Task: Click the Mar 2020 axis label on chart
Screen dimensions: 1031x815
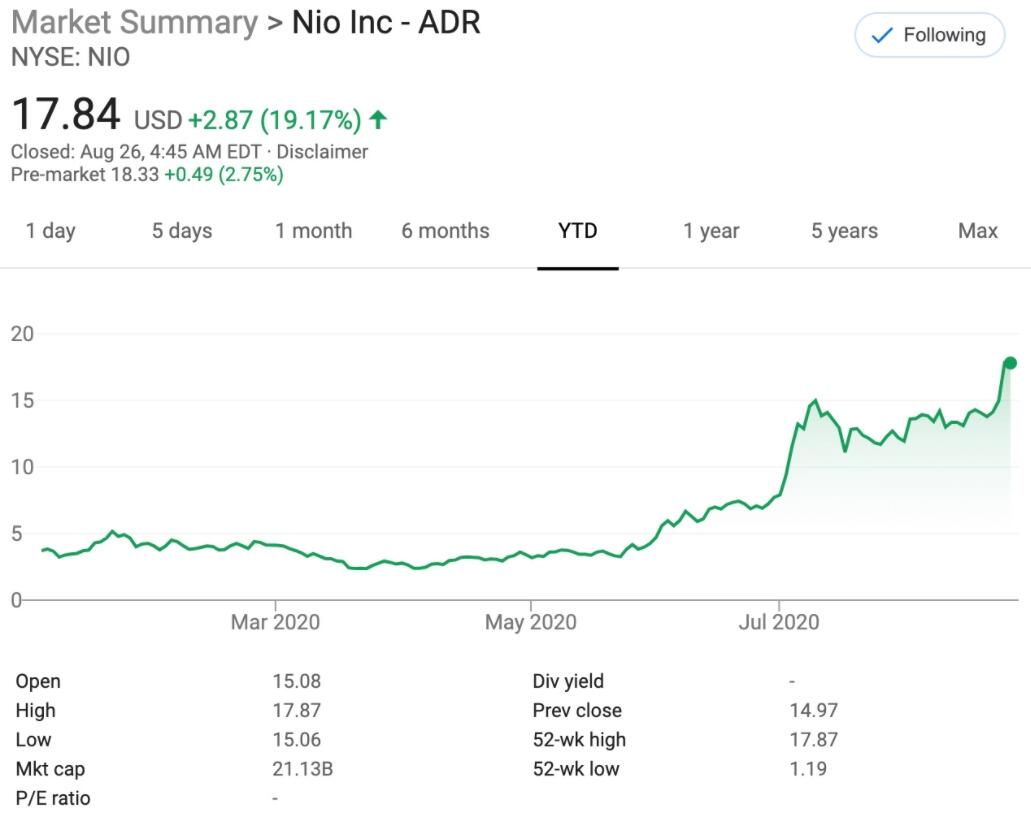Action: [x=274, y=621]
